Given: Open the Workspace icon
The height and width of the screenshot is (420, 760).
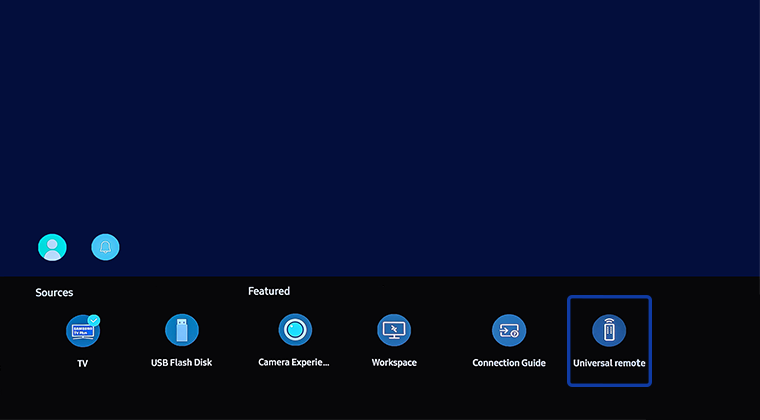Looking at the screenshot, I should [394, 330].
